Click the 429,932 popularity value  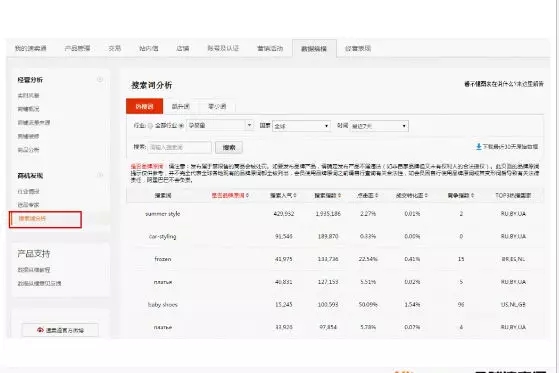284,214
